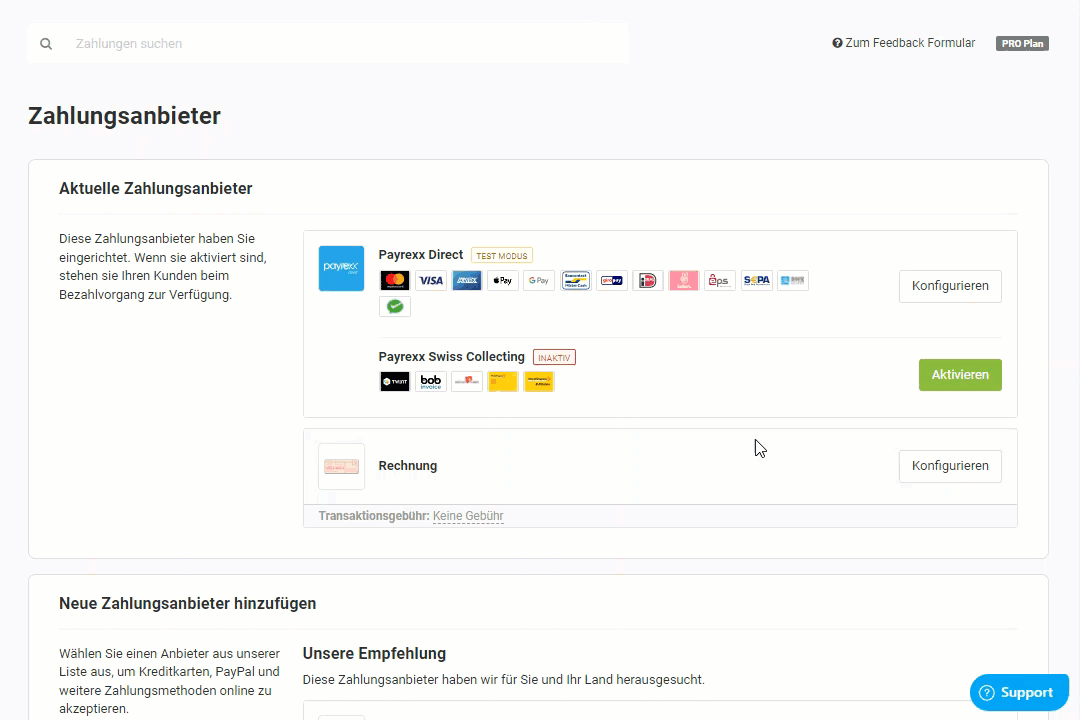Click the iDEAL payment icon

click(x=648, y=281)
